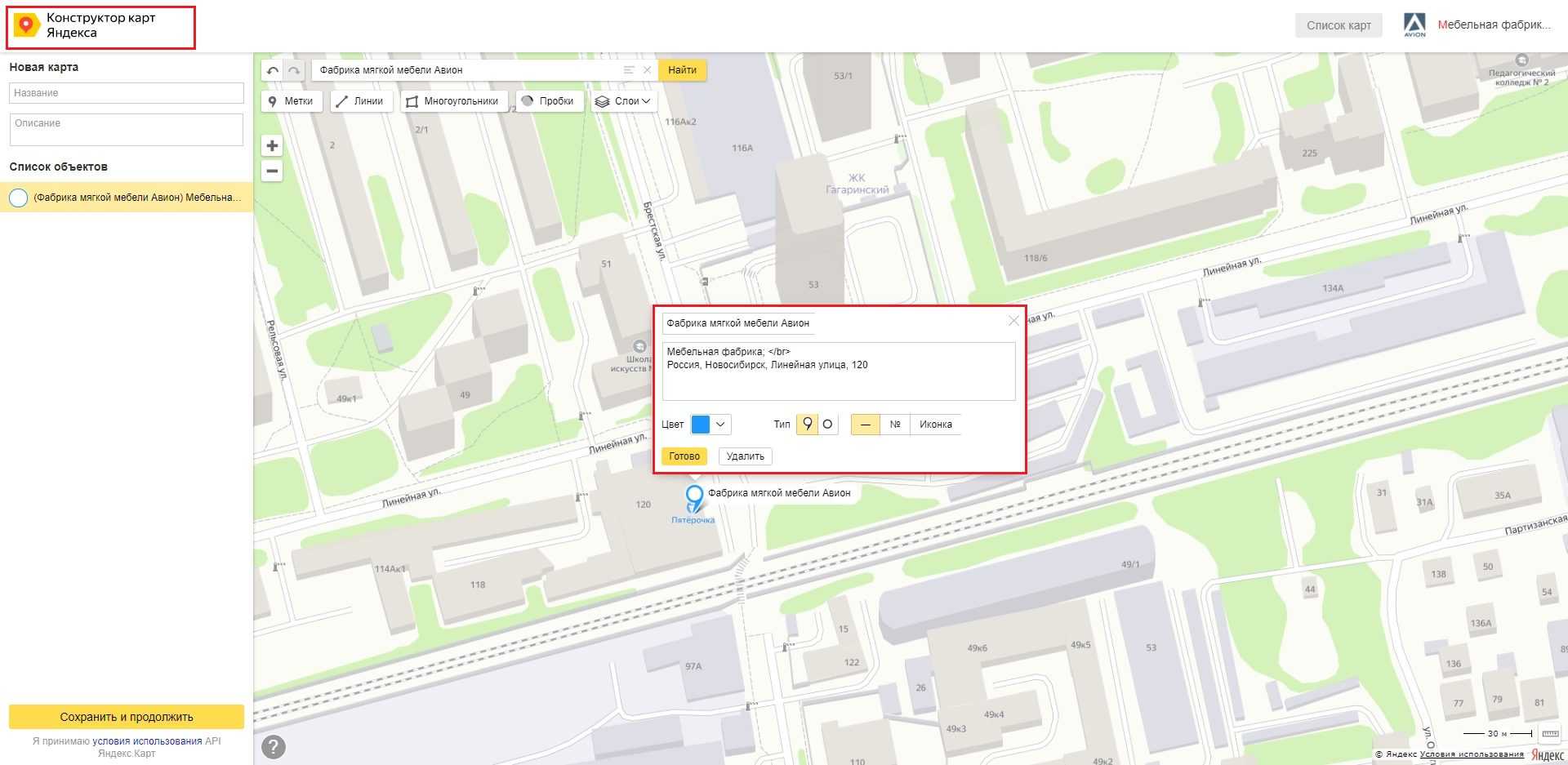Open the marker color dropdown arrow
The image size is (1568, 765).
(720, 425)
